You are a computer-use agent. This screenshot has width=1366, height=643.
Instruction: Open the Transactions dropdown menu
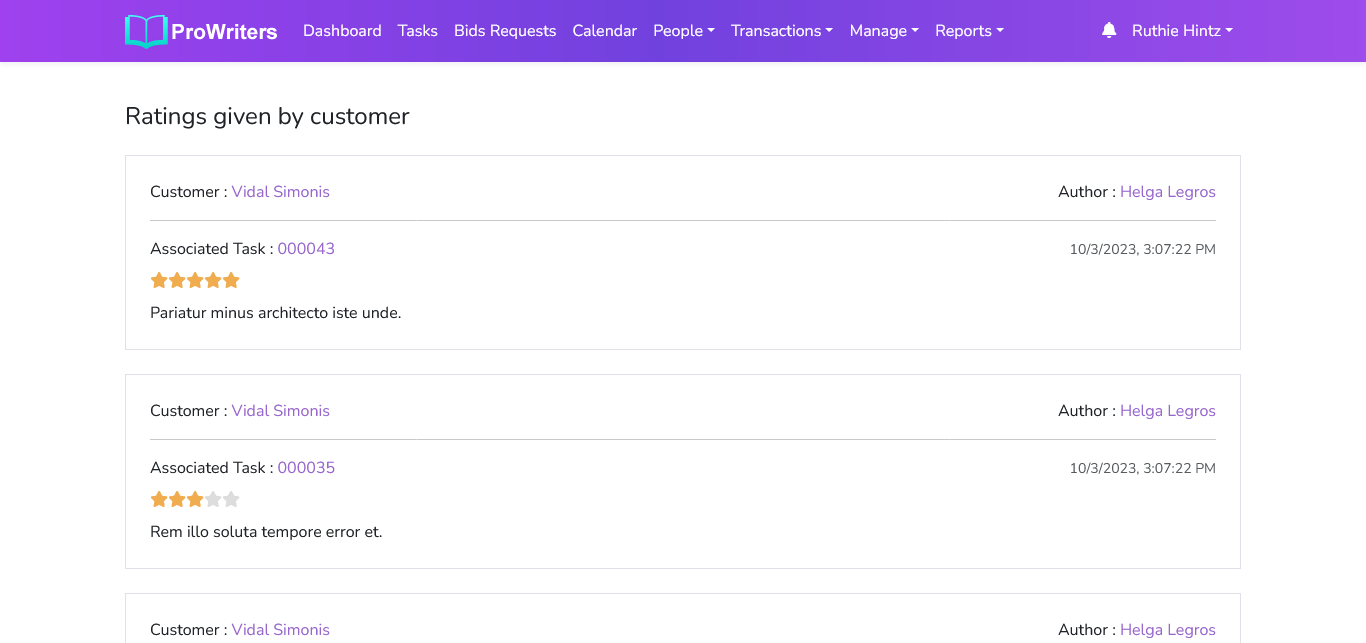[781, 31]
